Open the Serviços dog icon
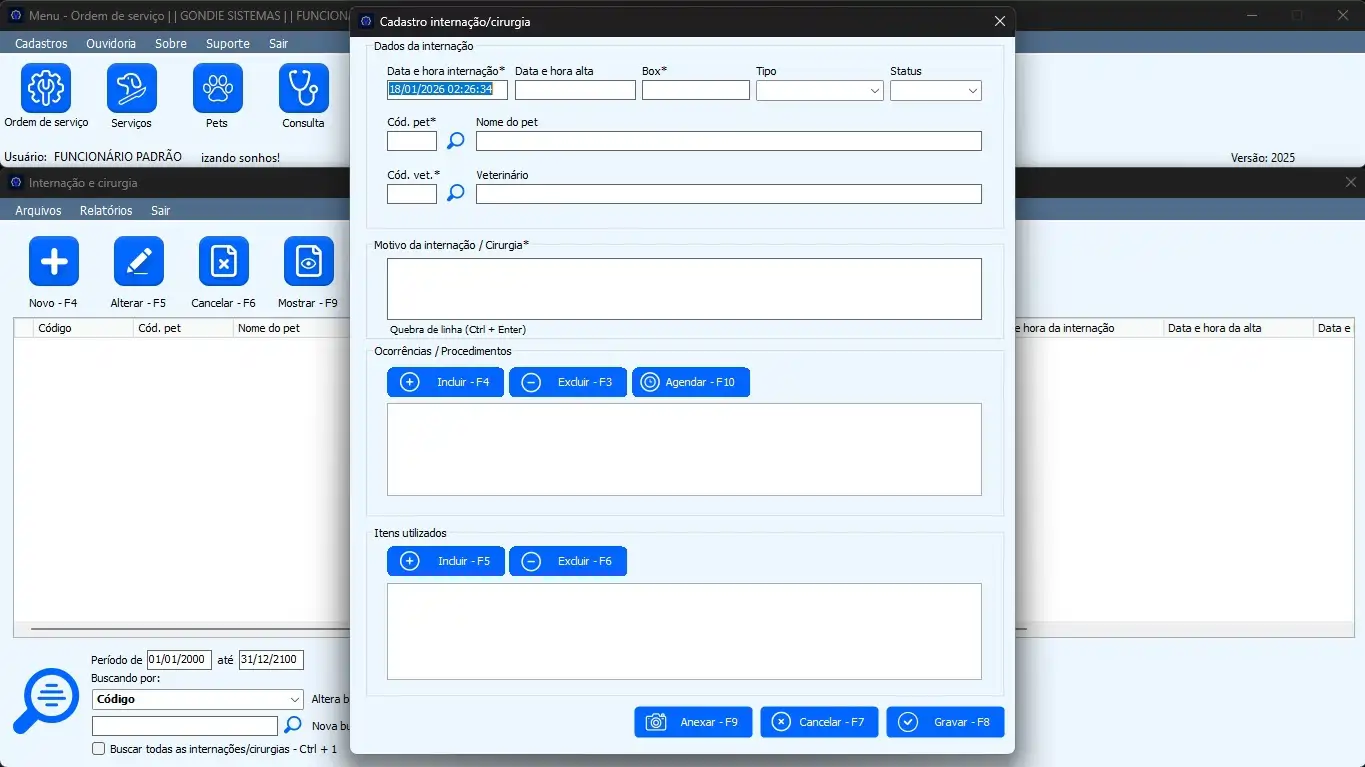 132,89
